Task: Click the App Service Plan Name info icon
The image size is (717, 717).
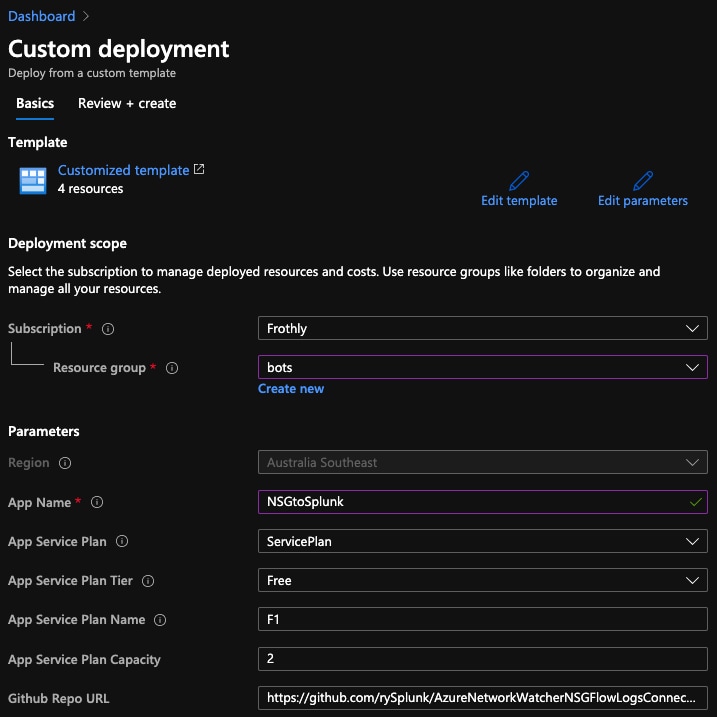Action: 160,620
